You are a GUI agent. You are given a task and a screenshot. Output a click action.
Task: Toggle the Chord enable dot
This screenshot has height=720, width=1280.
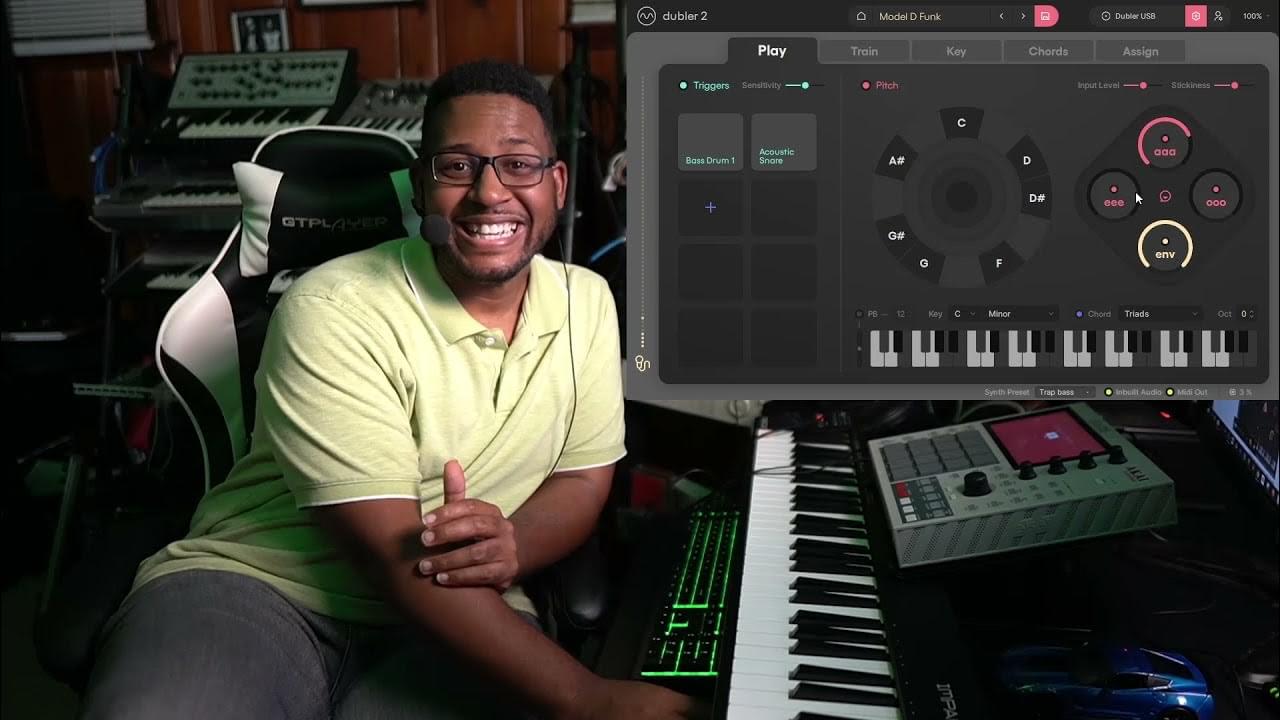[1079, 314]
